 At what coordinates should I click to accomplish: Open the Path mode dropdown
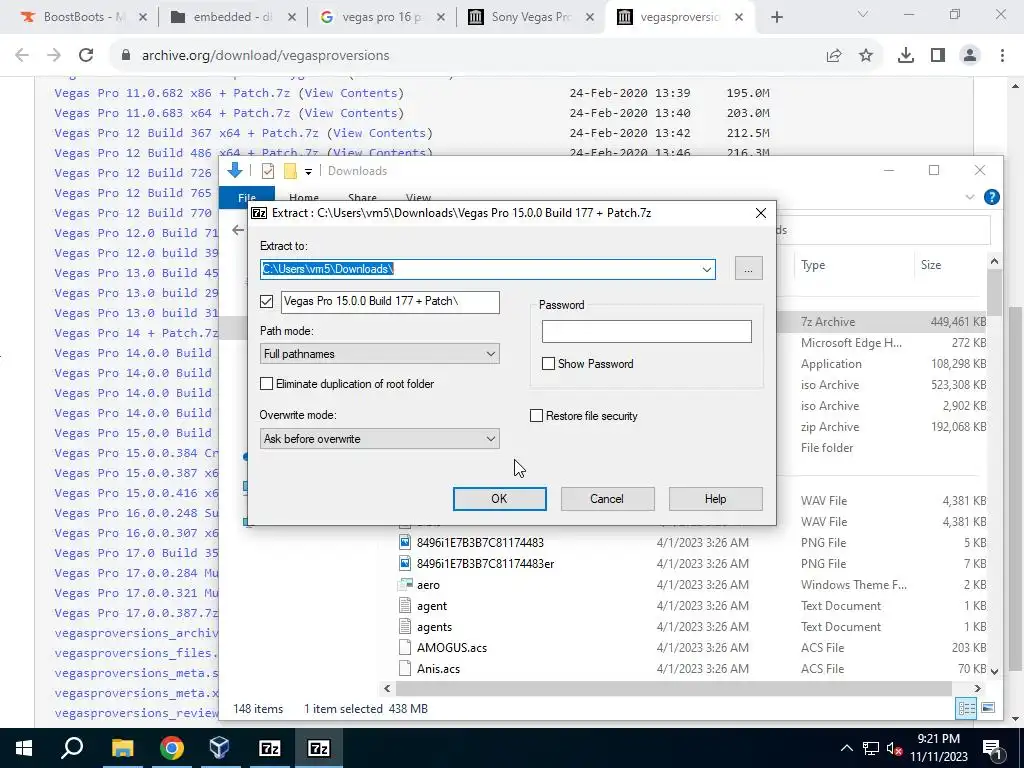[x=379, y=354]
